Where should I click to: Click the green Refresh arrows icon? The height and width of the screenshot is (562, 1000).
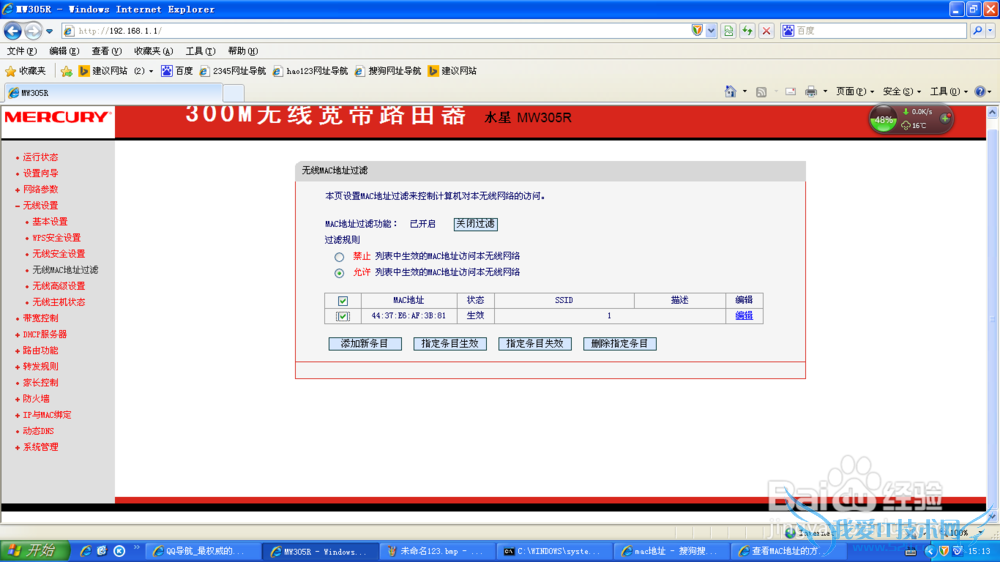click(x=747, y=31)
